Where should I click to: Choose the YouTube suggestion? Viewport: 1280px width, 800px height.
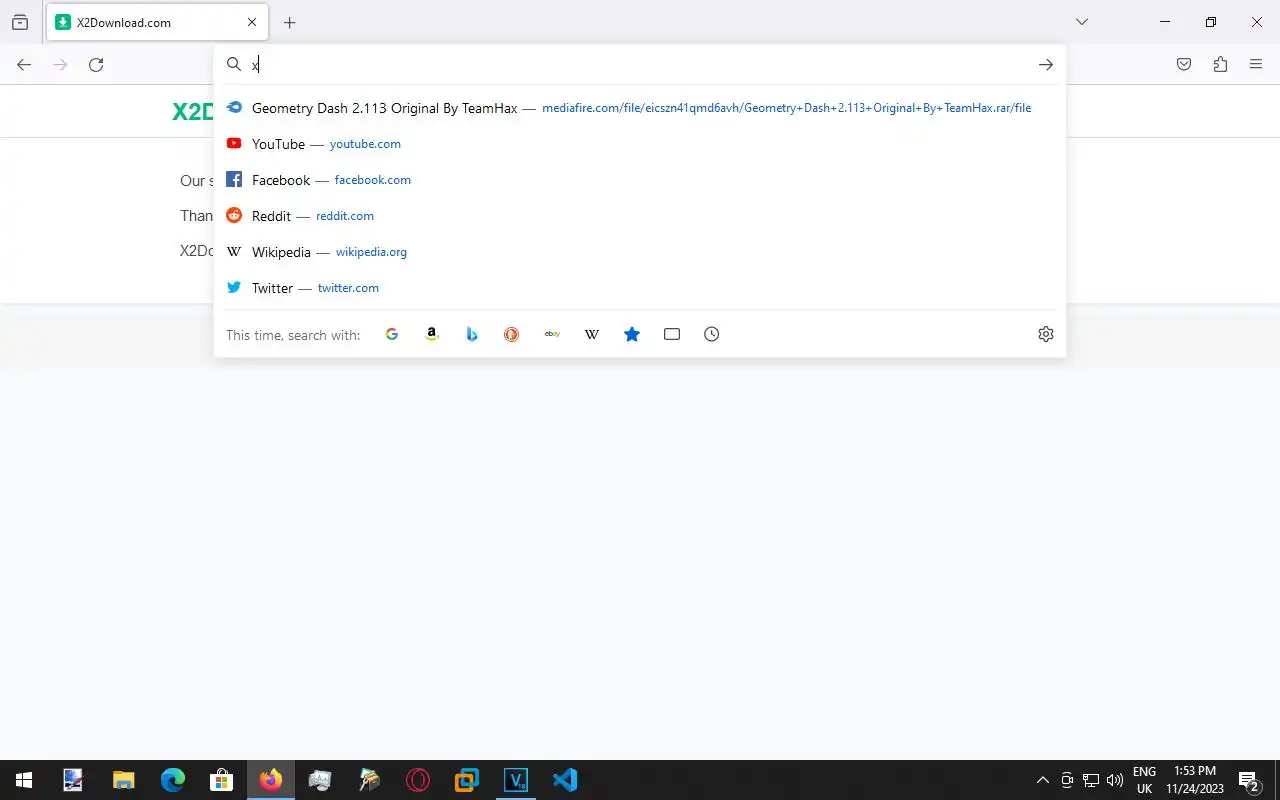coord(640,144)
